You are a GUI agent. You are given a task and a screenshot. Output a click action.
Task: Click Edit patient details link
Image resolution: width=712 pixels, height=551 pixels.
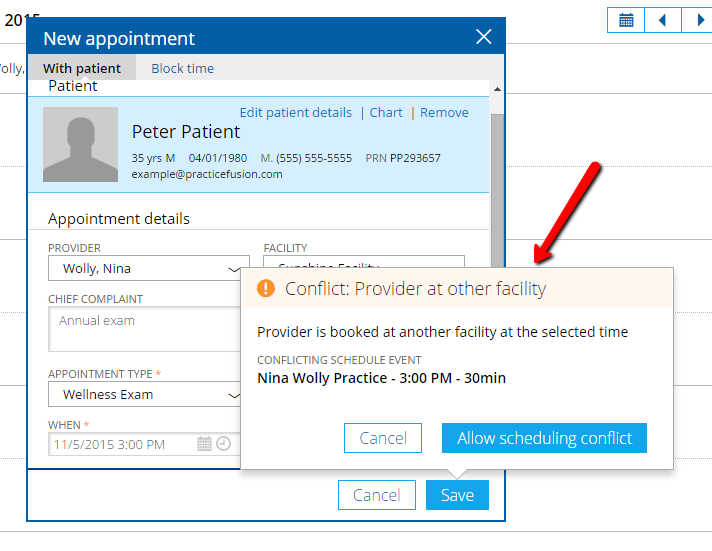point(296,112)
